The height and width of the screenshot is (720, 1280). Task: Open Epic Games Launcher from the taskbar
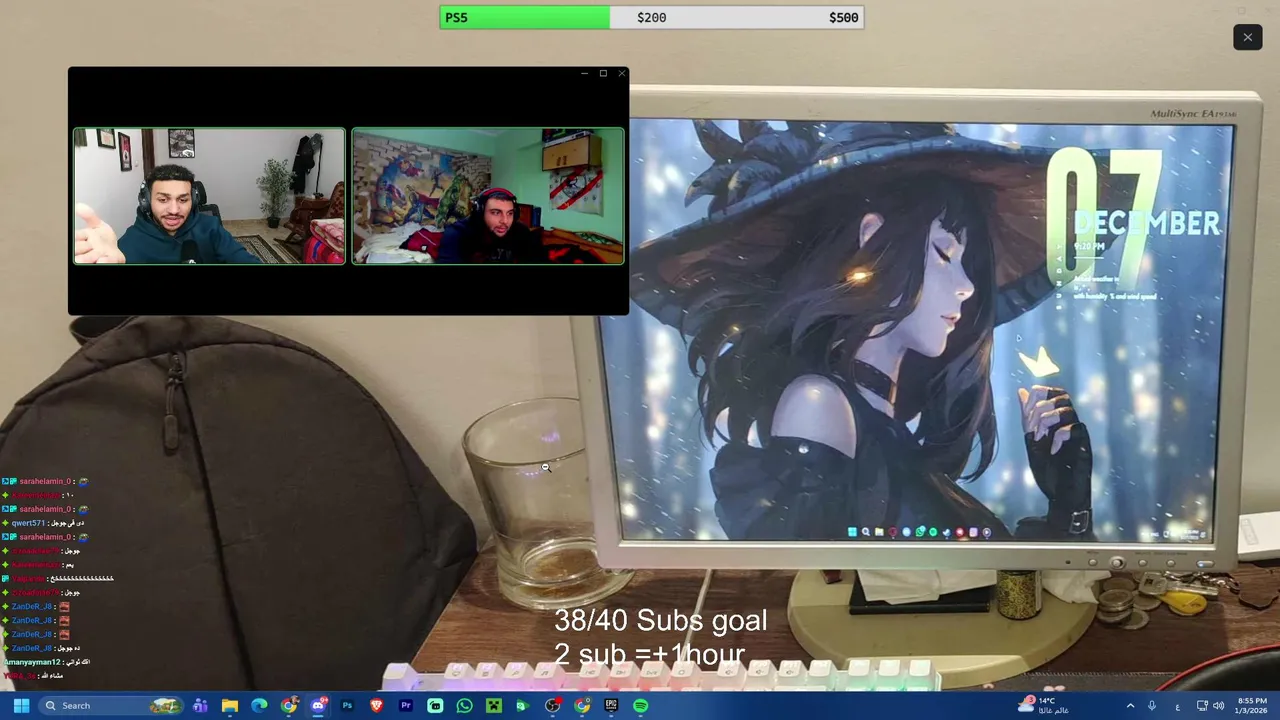(x=611, y=706)
